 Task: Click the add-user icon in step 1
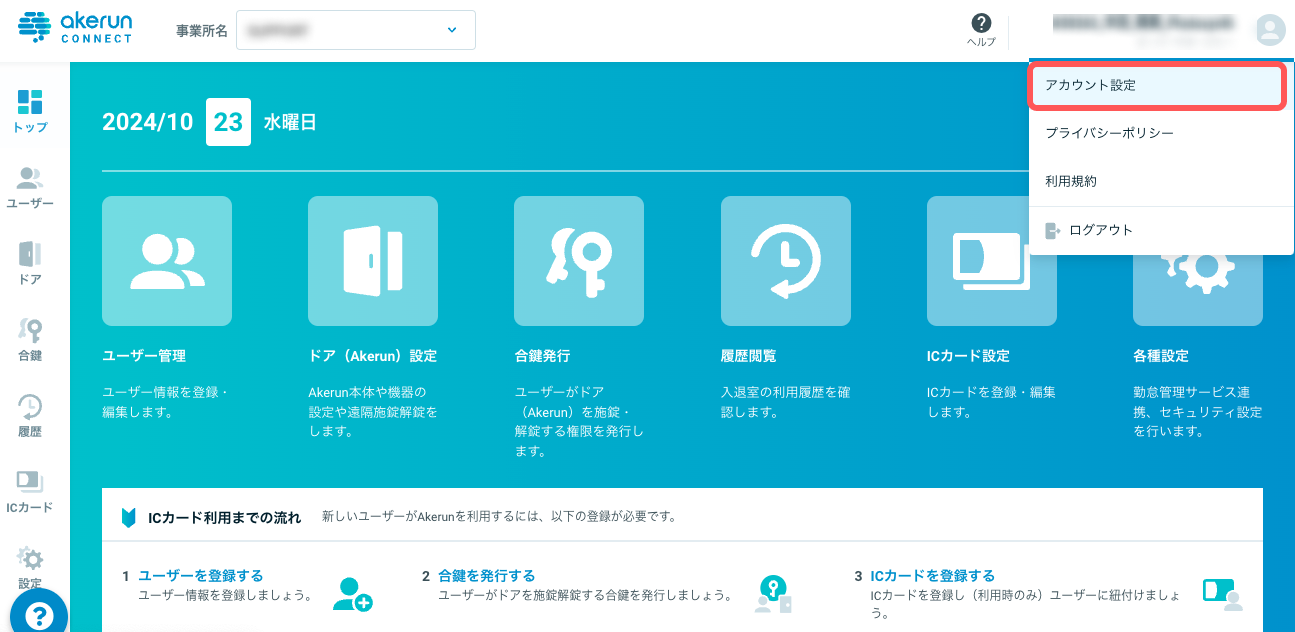352,594
